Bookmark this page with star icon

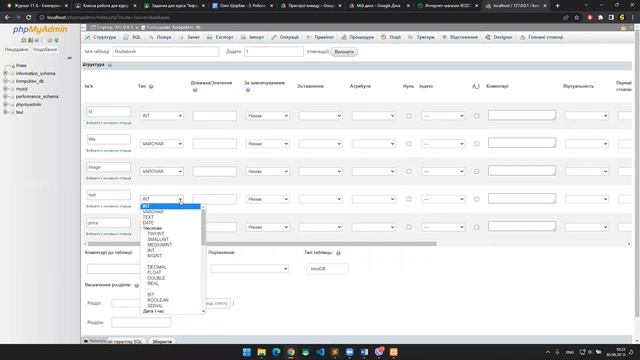coord(576,18)
